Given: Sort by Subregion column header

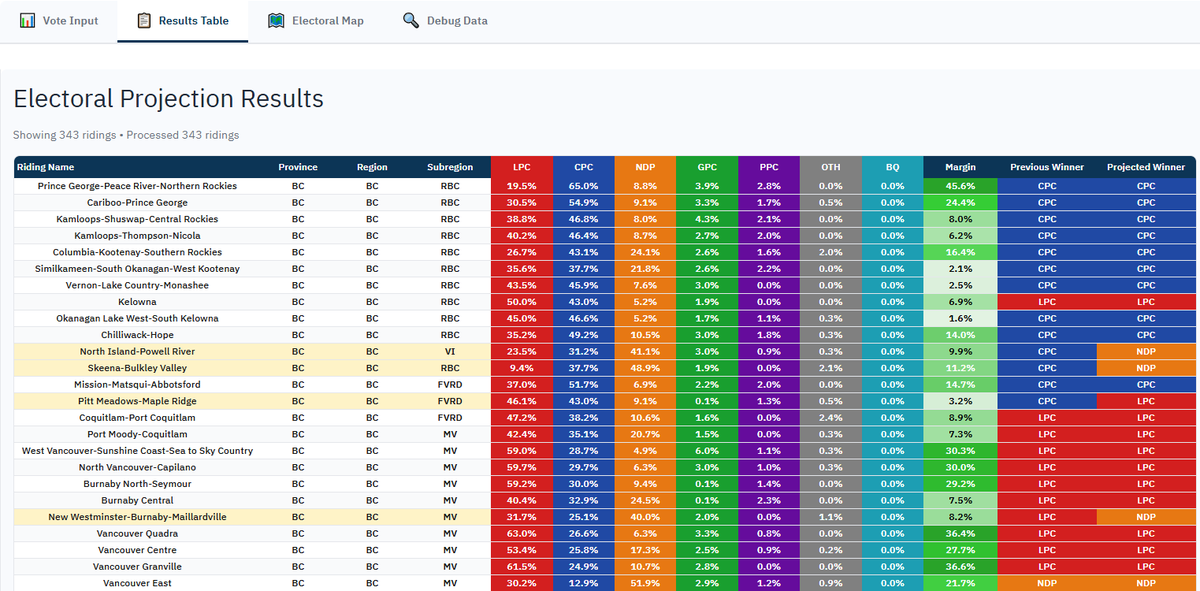Looking at the screenshot, I should pyautogui.click(x=450, y=167).
